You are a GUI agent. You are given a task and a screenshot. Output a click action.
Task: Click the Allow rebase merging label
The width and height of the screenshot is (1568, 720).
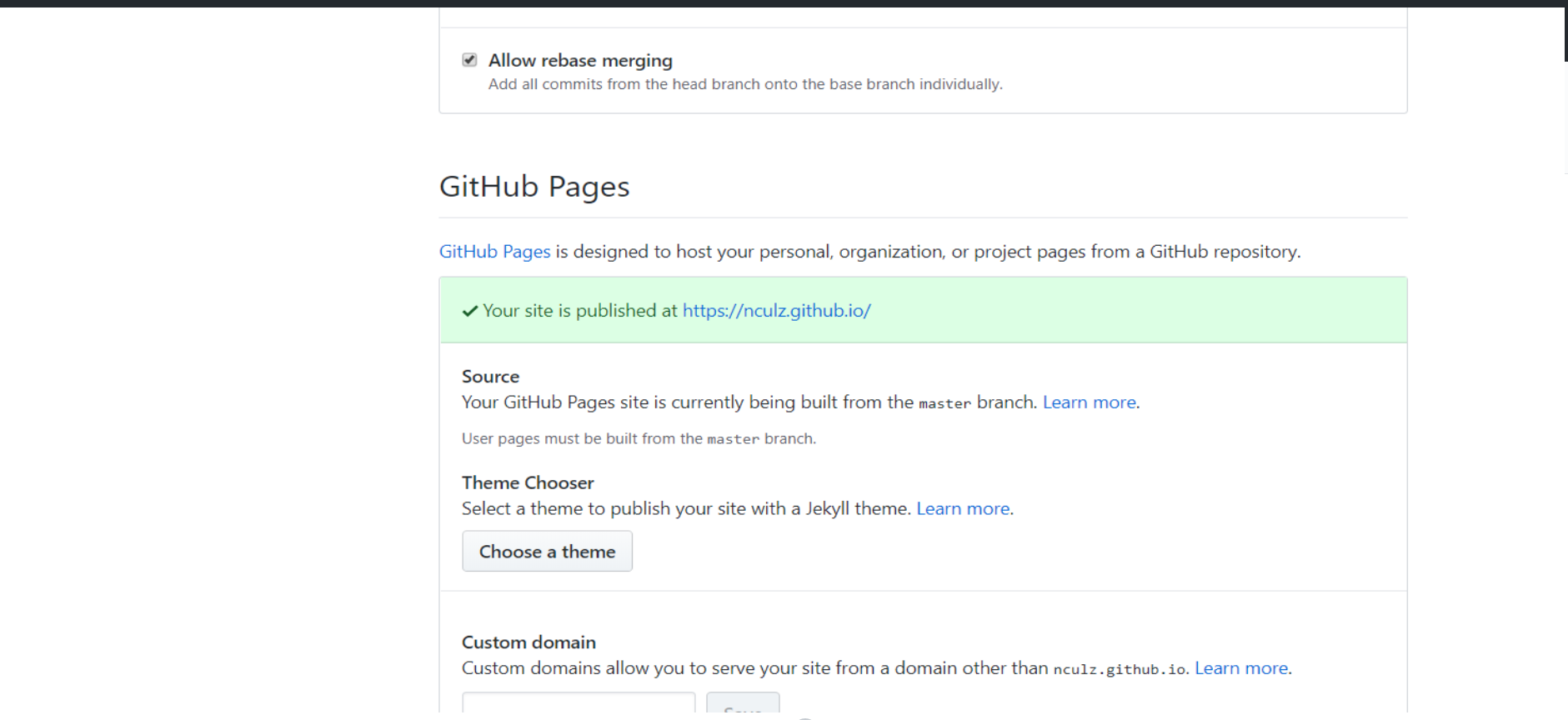[x=580, y=60]
